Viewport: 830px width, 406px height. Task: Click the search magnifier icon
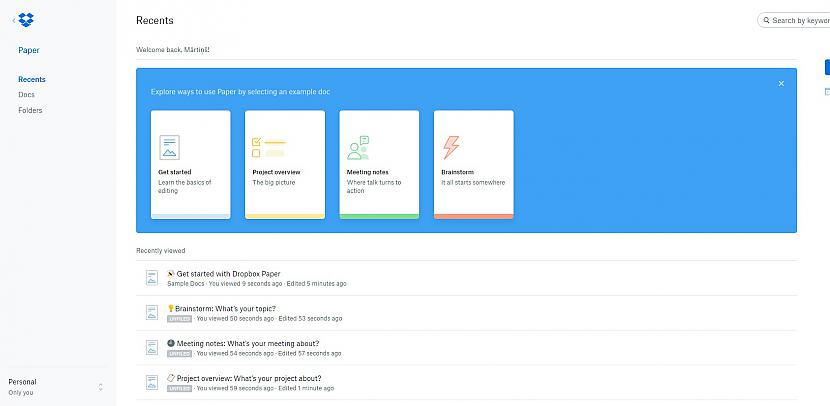[x=766, y=20]
